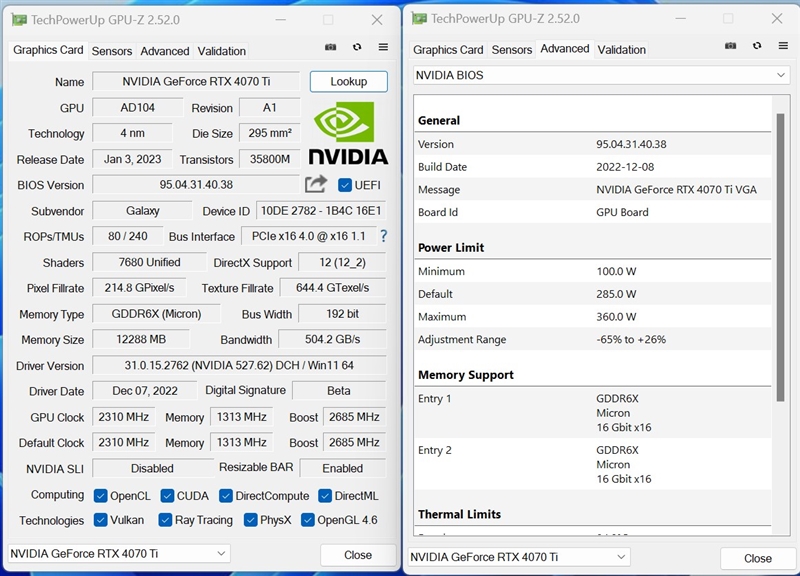This screenshot has width=800, height=576.
Task: Click the Maximum power limit 360.0 W value
Action: 616,317
